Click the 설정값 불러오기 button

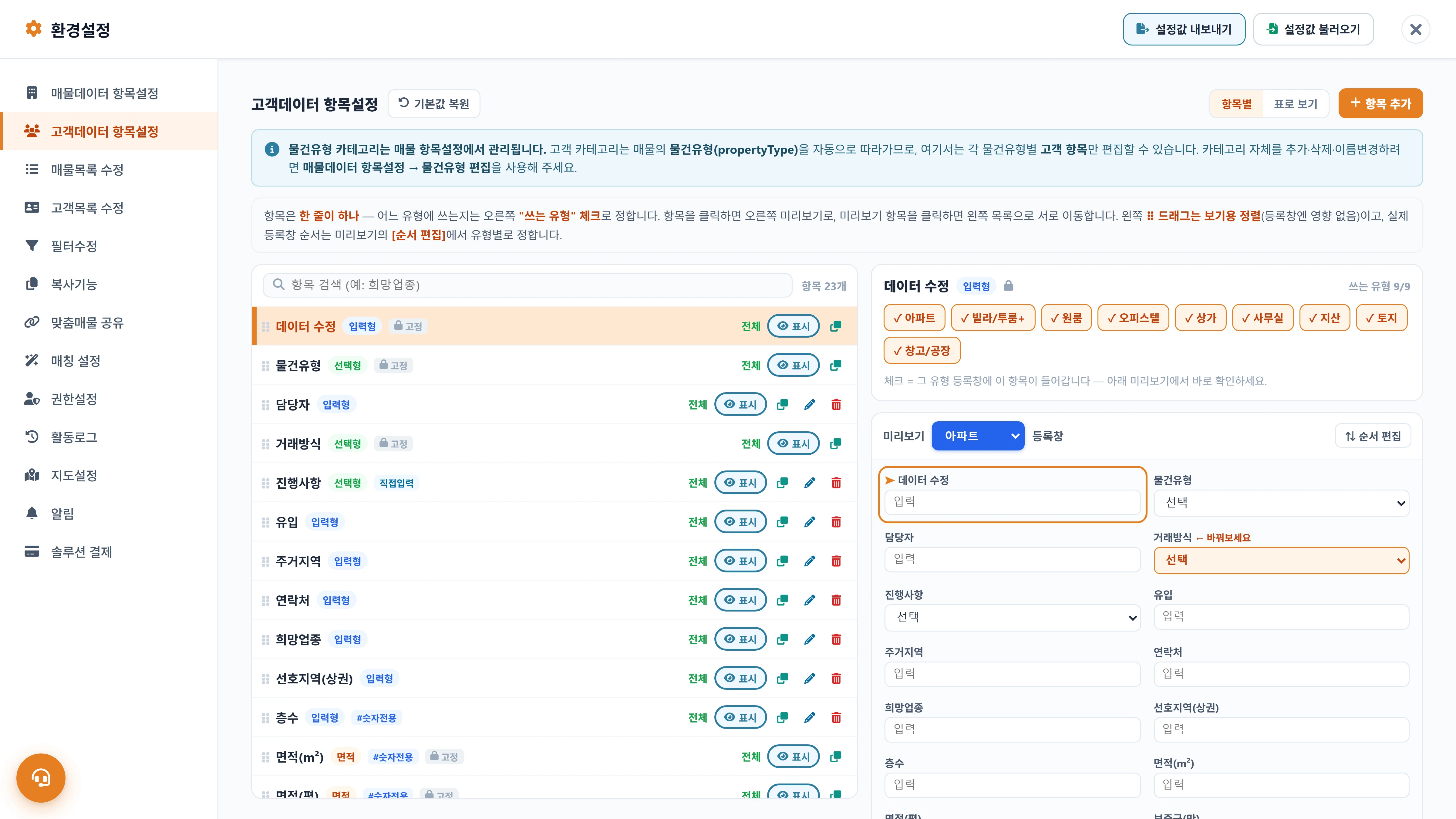point(1313,29)
